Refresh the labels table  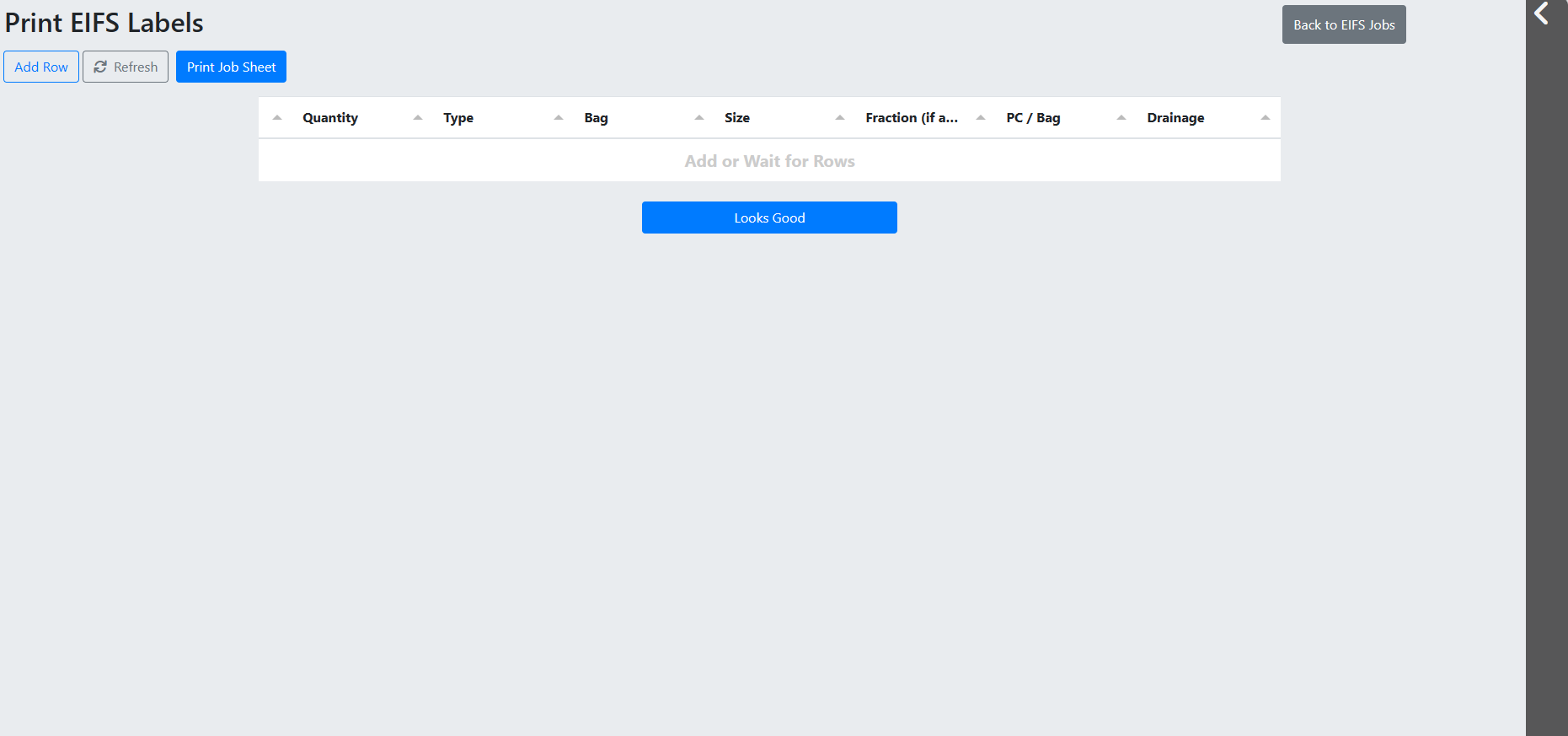[x=126, y=67]
